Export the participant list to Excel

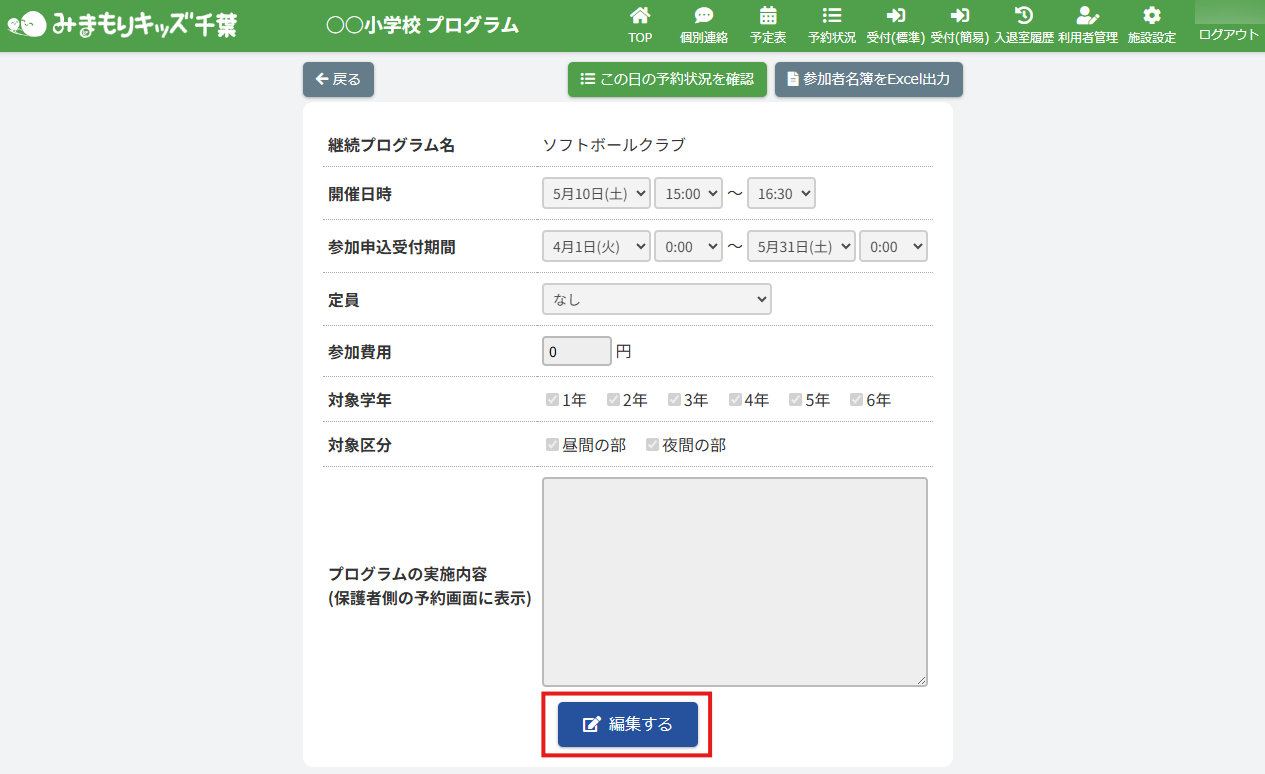(868, 79)
